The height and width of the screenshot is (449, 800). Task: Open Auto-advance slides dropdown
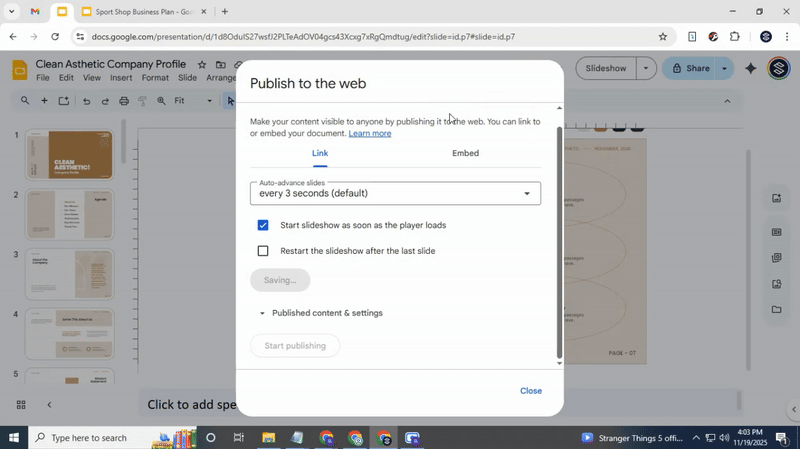point(395,193)
